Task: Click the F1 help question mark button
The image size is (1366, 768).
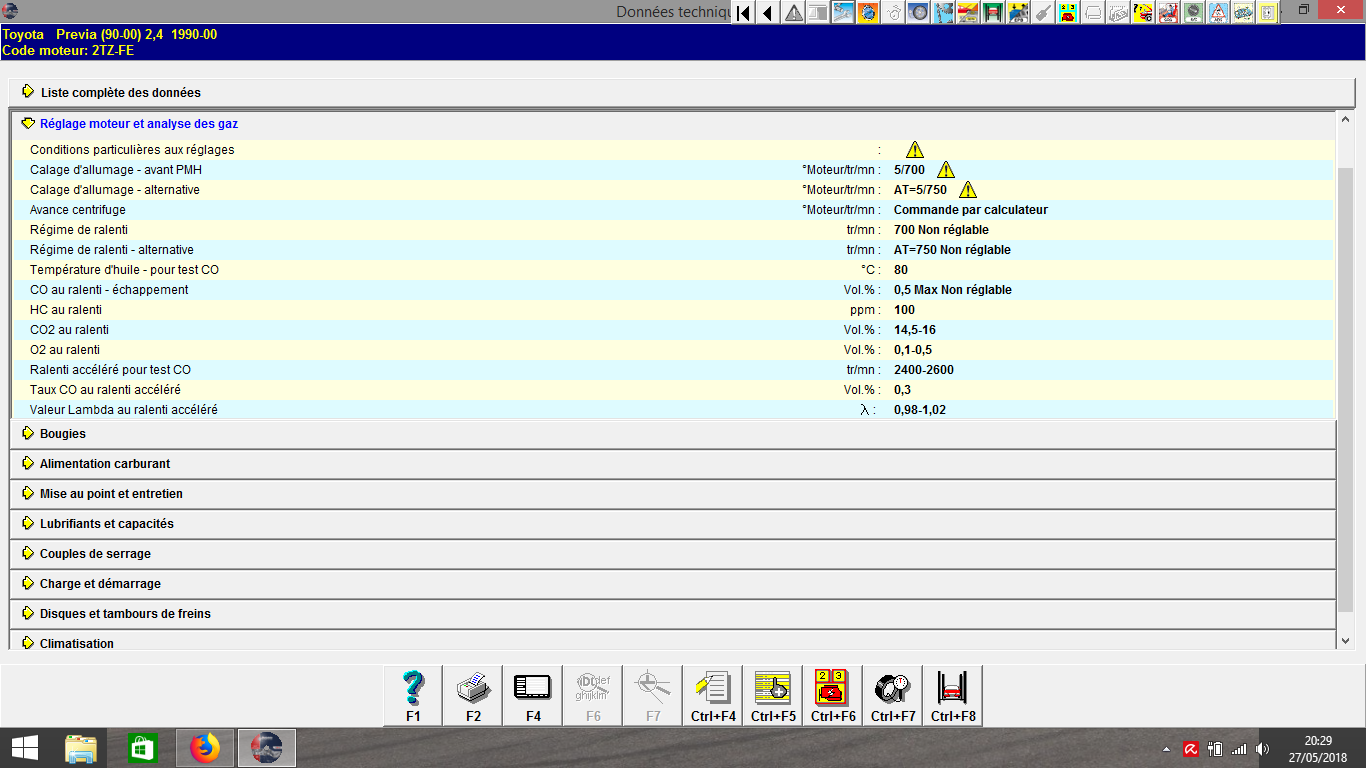Action: (x=413, y=695)
